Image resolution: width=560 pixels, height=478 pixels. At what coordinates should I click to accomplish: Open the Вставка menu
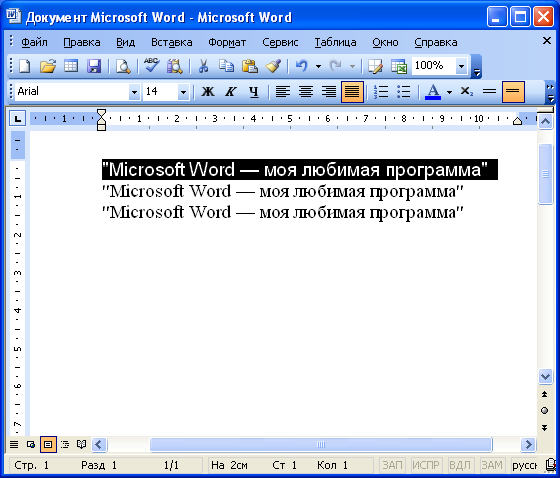coord(172,42)
